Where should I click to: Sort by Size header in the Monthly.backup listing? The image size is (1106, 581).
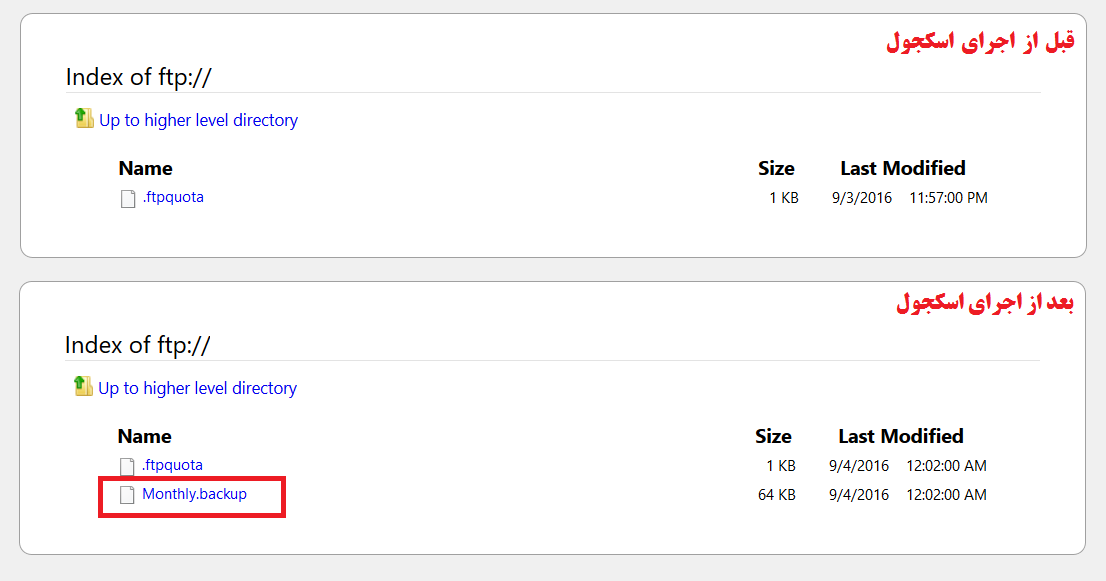pyautogui.click(x=773, y=436)
